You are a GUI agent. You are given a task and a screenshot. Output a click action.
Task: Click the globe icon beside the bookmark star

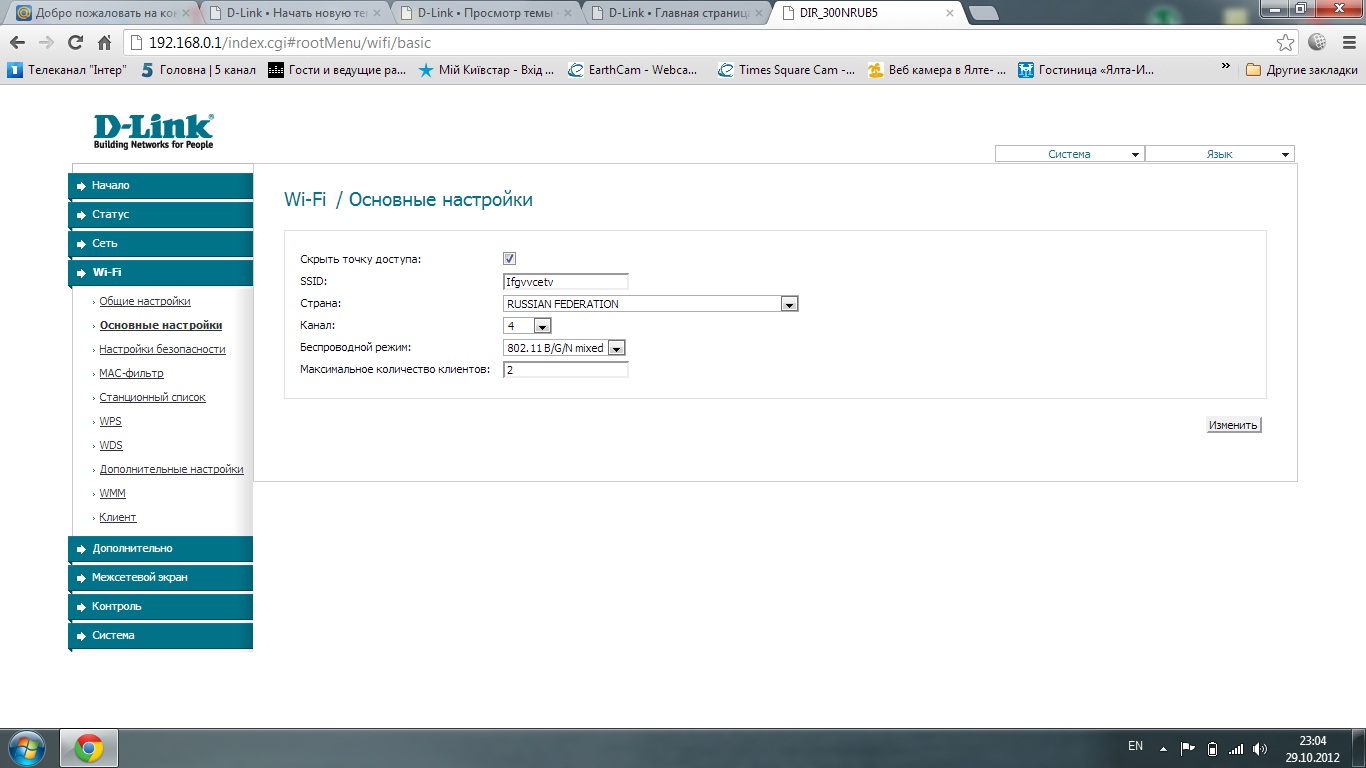click(x=1317, y=43)
